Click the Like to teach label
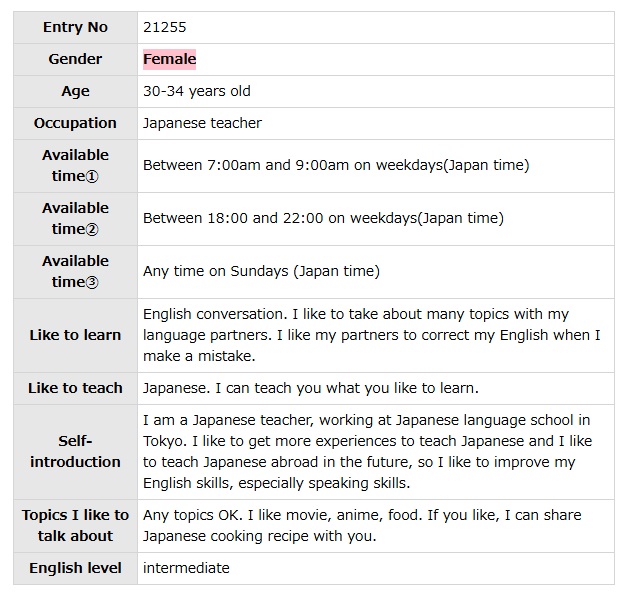Image resolution: width=634 pixels, height=595 pixels. pyautogui.click(x=75, y=388)
